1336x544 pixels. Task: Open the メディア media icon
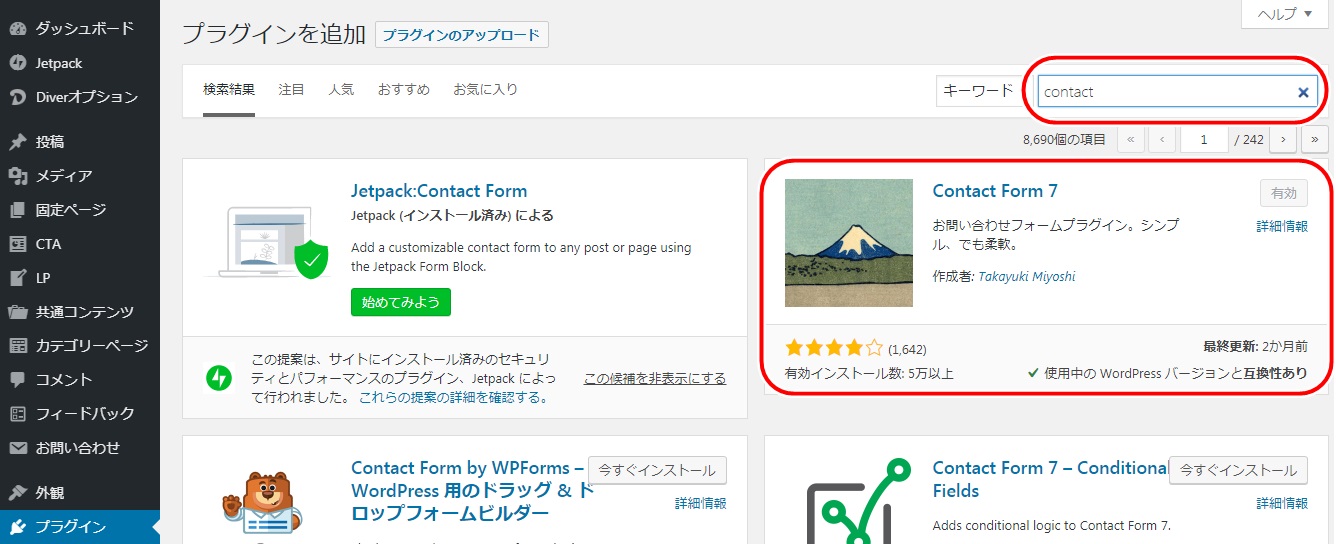point(17,176)
